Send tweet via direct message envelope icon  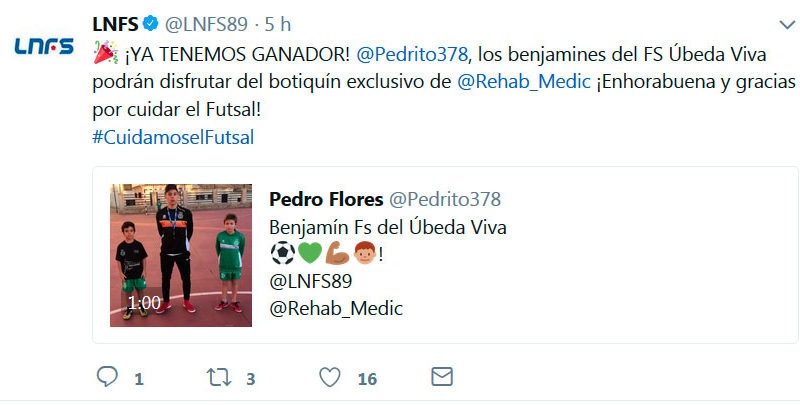click(x=442, y=377)
